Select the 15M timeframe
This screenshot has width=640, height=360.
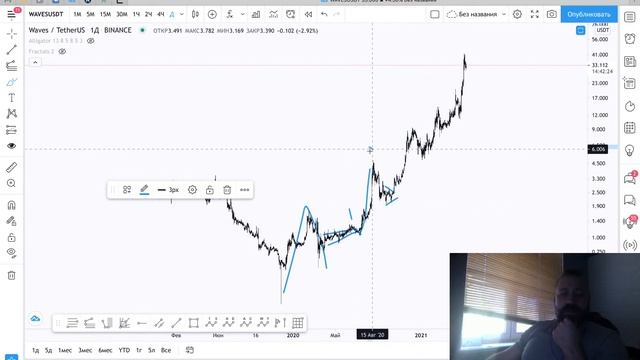coord(105,14)
